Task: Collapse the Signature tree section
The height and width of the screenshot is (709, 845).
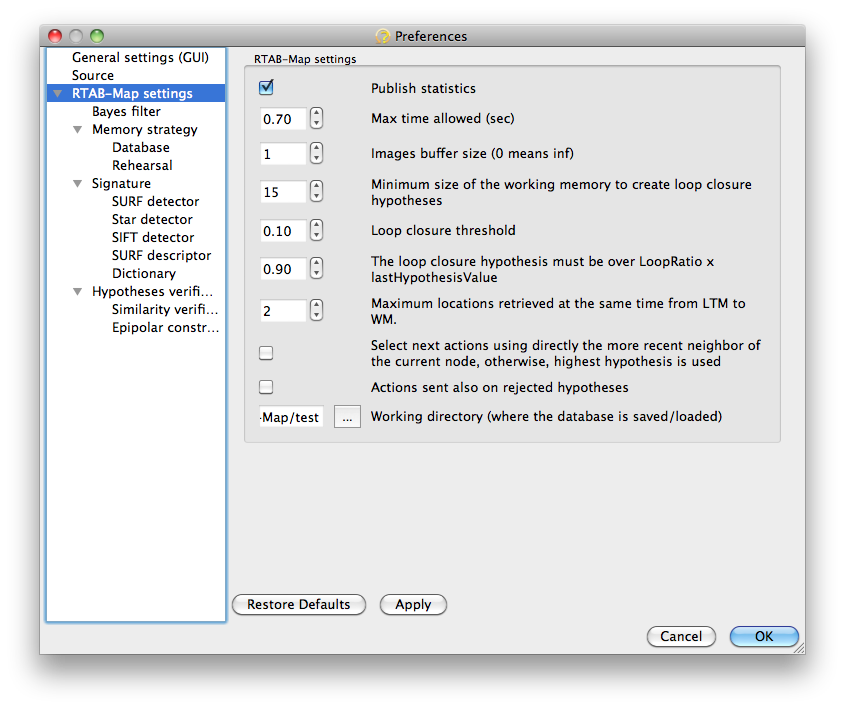Action: (x=78, y=183)
